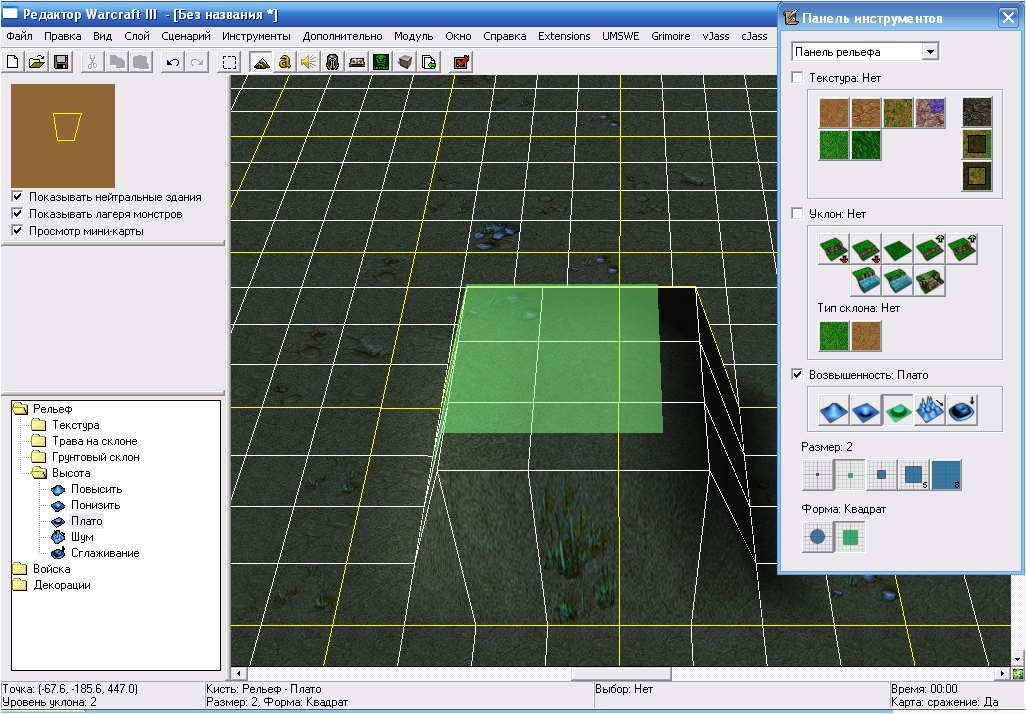Open the Декорации folder in the tree
Image resolution: width=1026 pixels, height=714 pixels.
click(62, 585)
